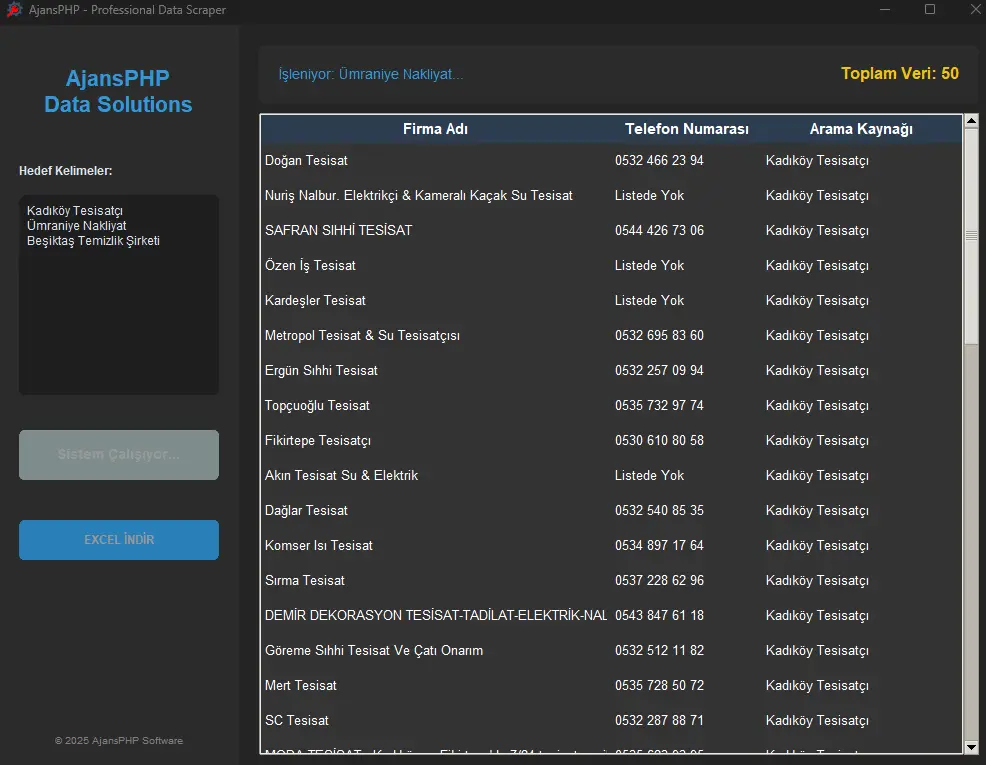Image resolution: width=986 pixels, height=765 pixels.
Task: Click the scrollbar up arrow
Action: pyautogui.click(x=971, y=122)
